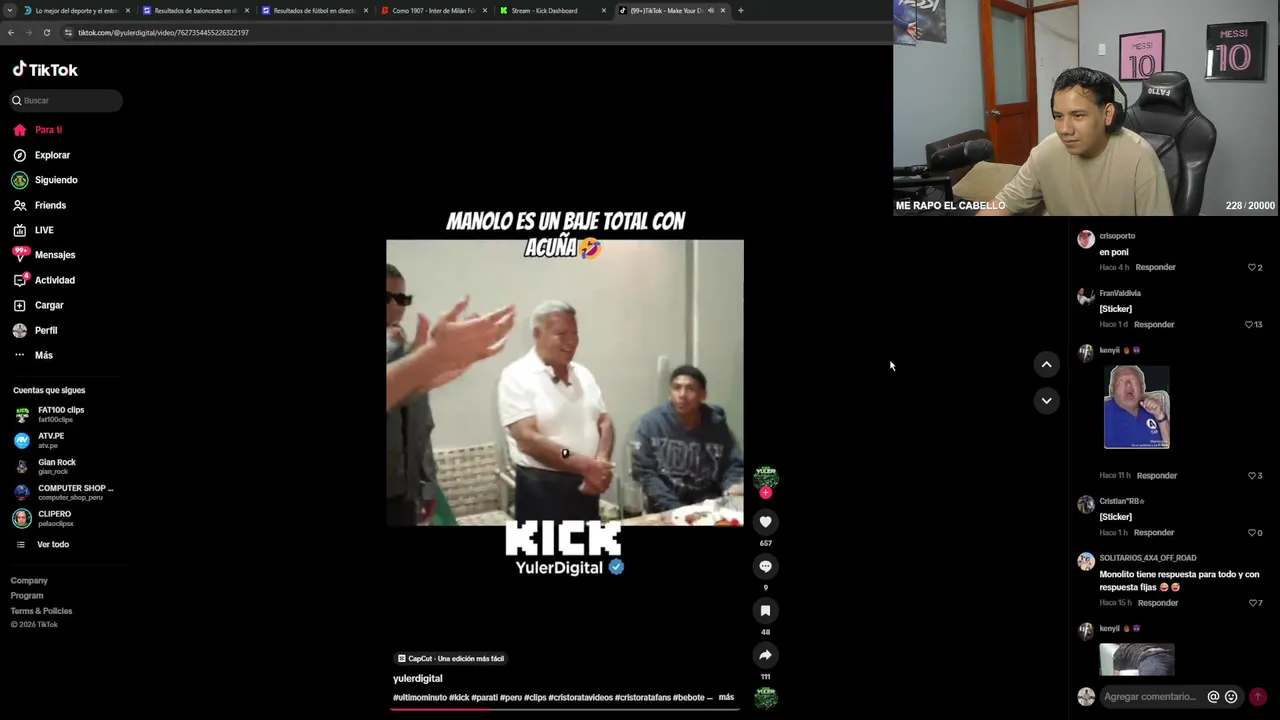Open the Perfil page
The height and width of the screenshot is (720, 1280).
pyautogui.click(x=35, y=330)
